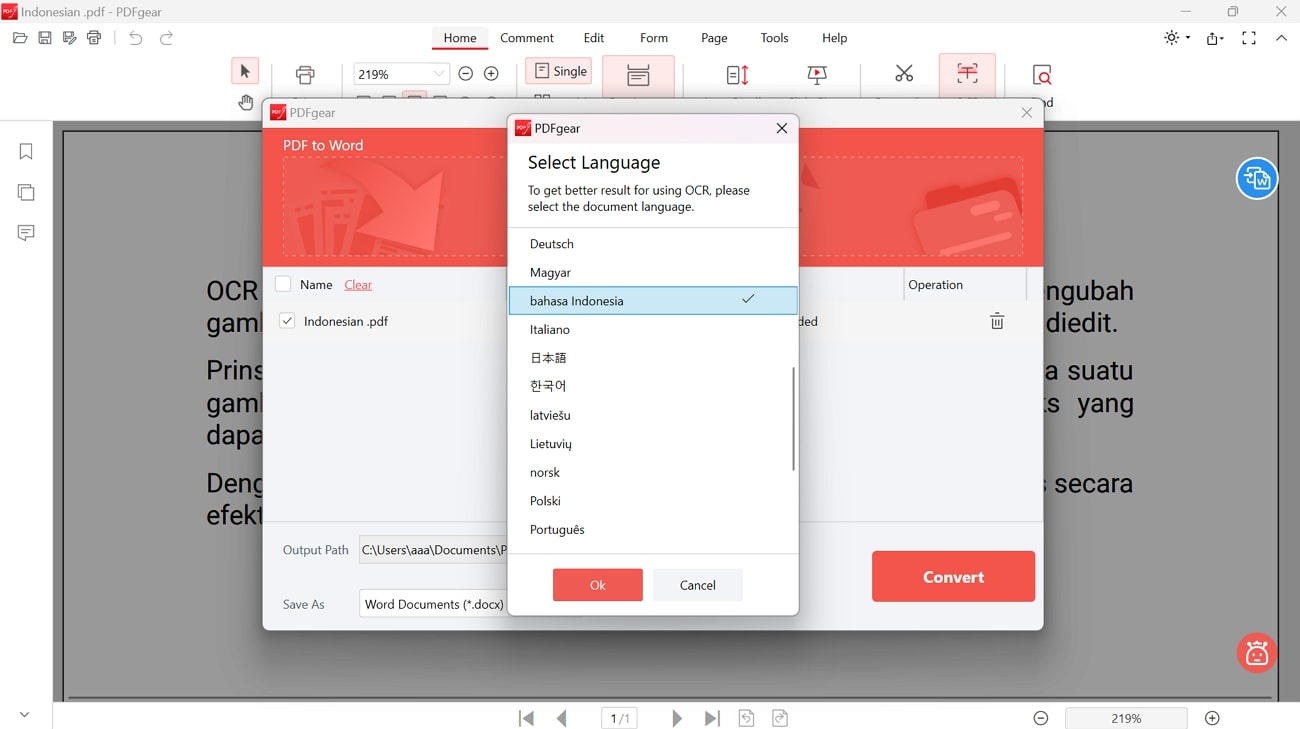Rotate page counterclockwise in bottom bar
1300x729 pixels.
click(746, 718)
